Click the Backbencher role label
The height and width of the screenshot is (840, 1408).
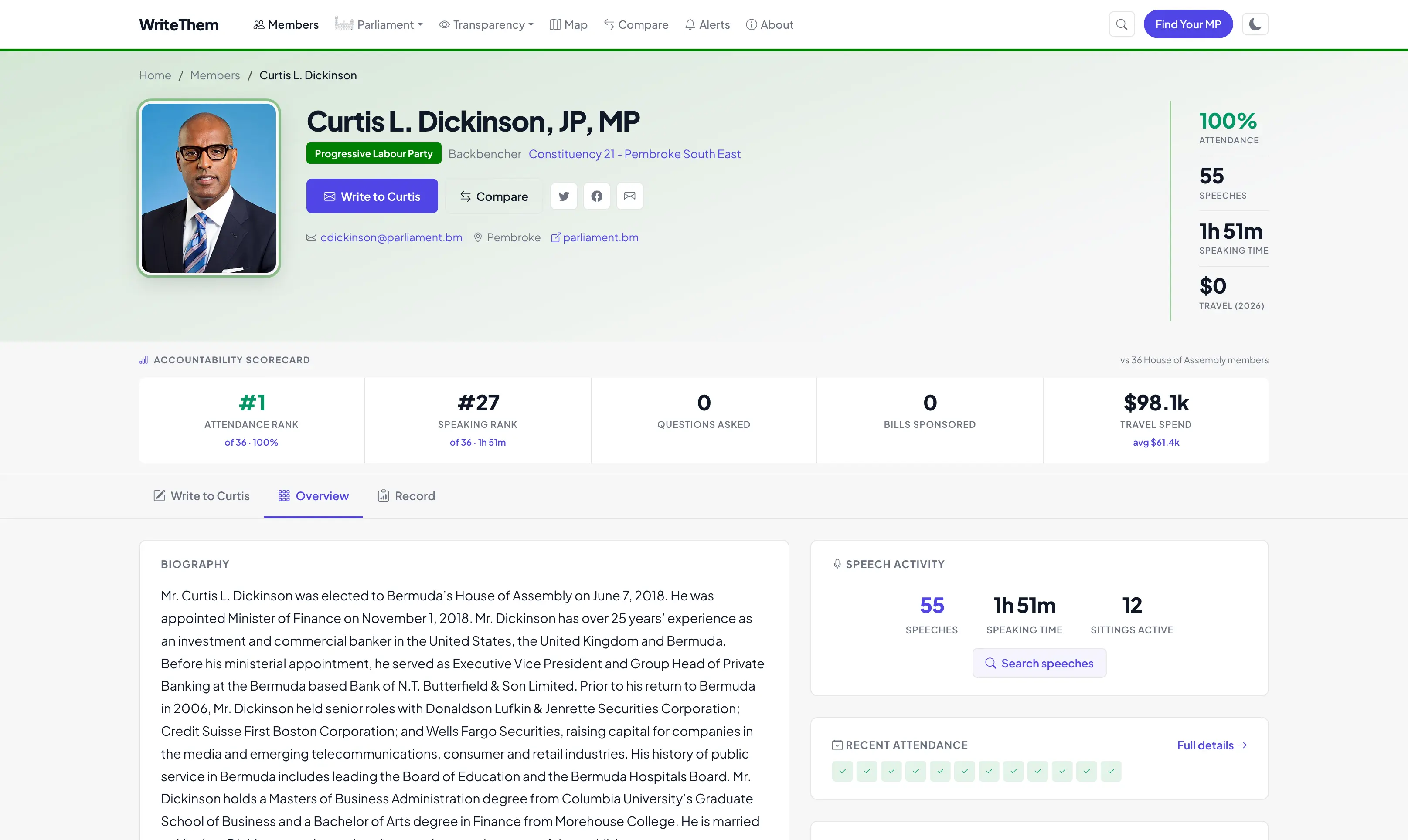click(x=485, y=154)
